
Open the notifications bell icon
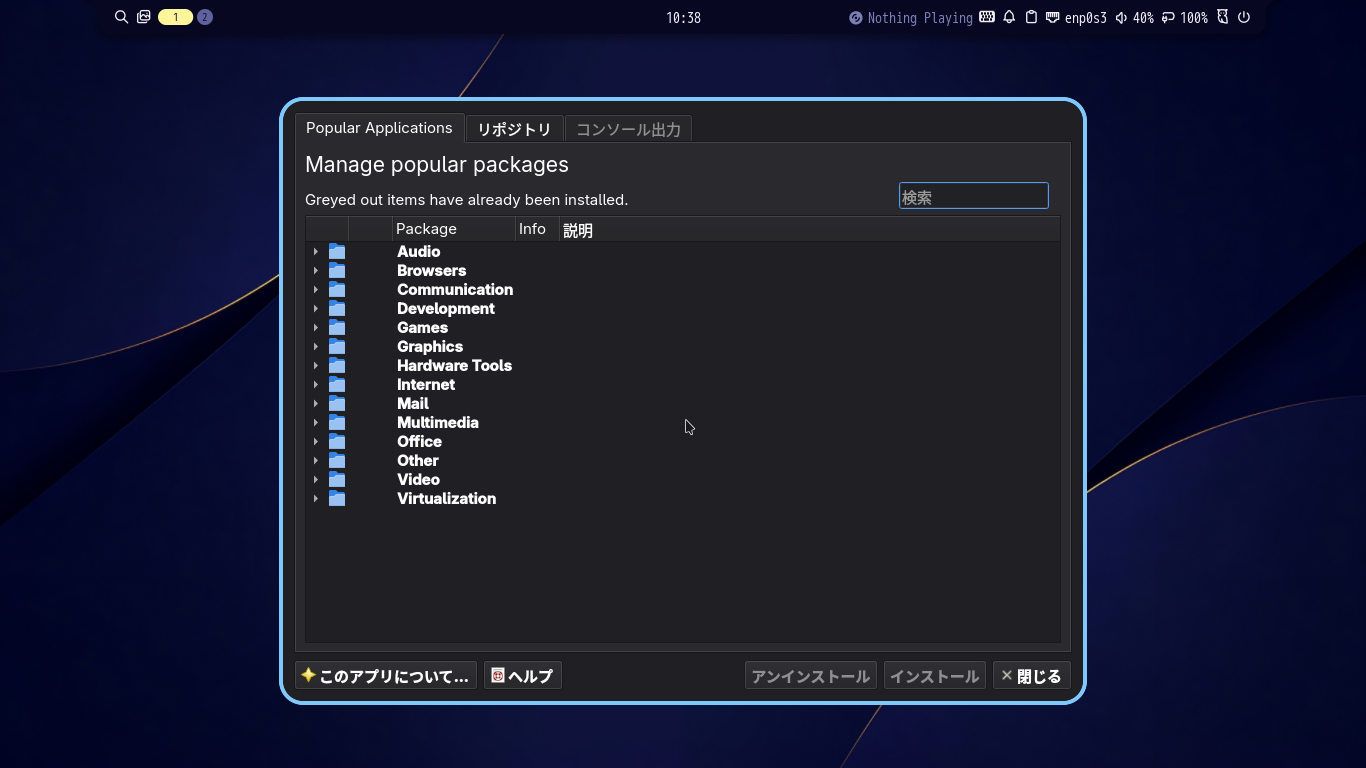click(x=1009, y=17)
